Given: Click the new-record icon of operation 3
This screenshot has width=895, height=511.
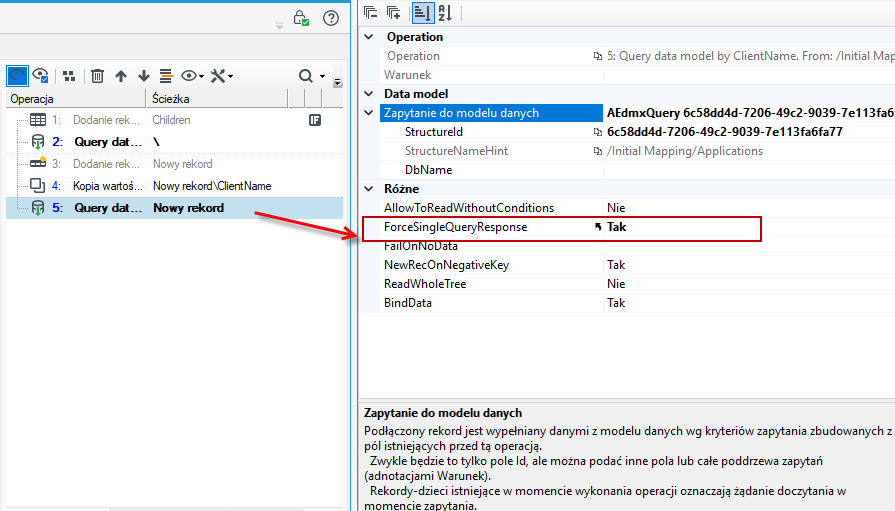Looking at the screenshot, I should (38, 163).
